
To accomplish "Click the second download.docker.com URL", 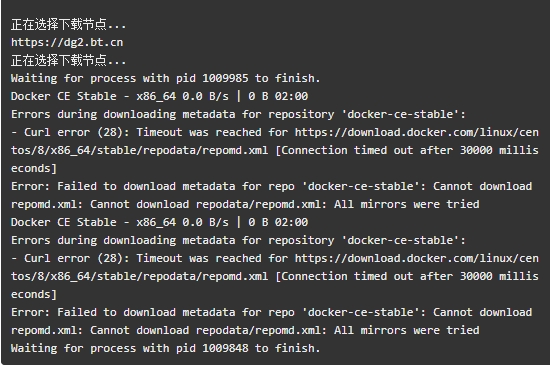I will coord(416,258).
